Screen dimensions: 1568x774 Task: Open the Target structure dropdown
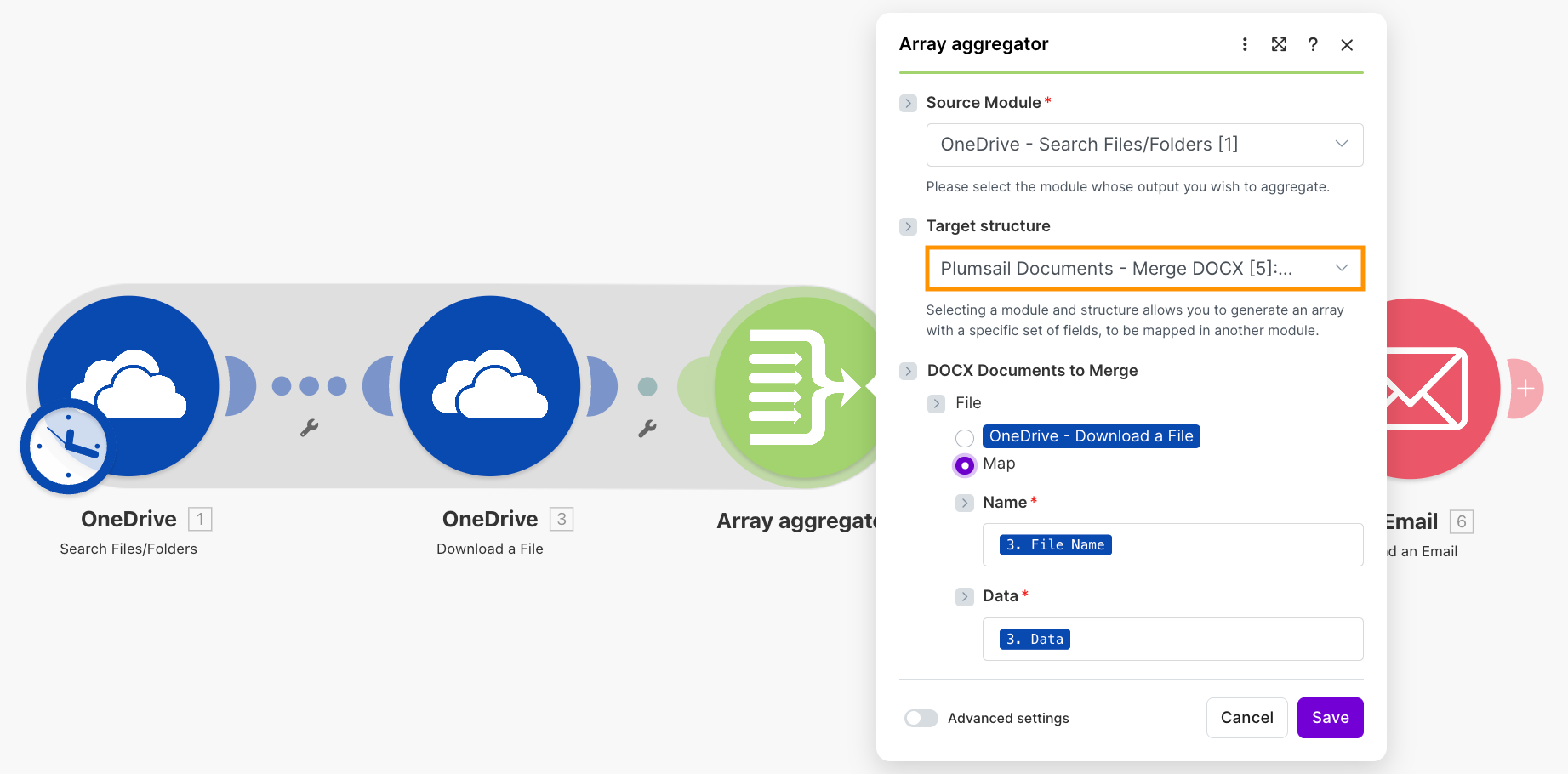(x=1144, y=269)
